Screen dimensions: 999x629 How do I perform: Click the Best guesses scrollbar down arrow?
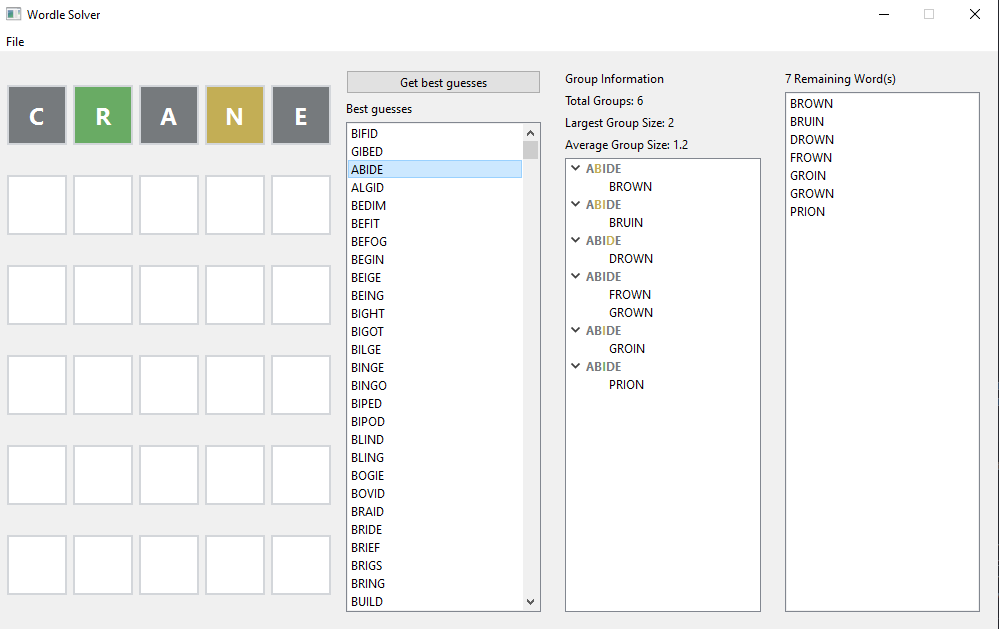[x=530, y=602]
